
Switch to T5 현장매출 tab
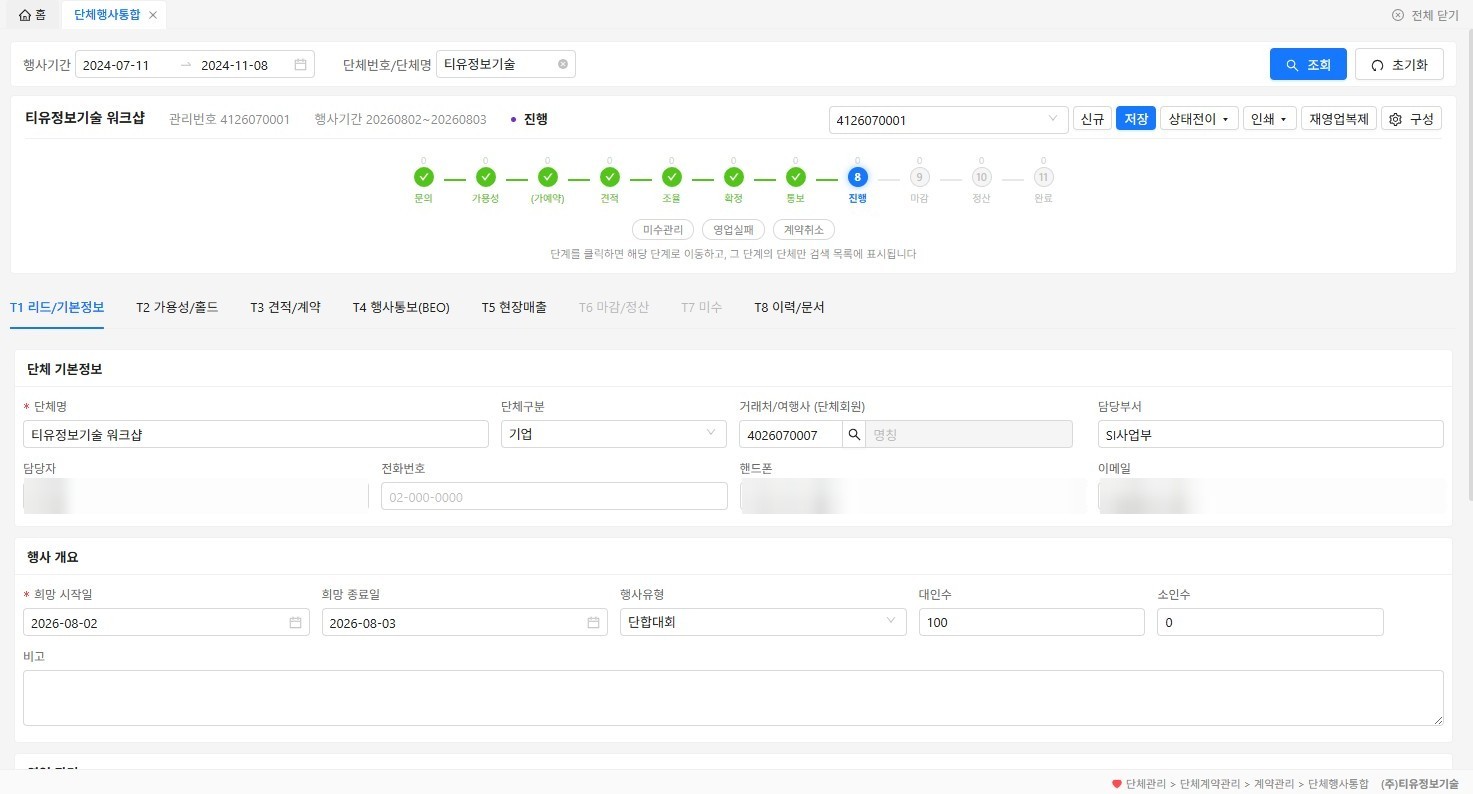pyautogui.click(x=514, y=307)
